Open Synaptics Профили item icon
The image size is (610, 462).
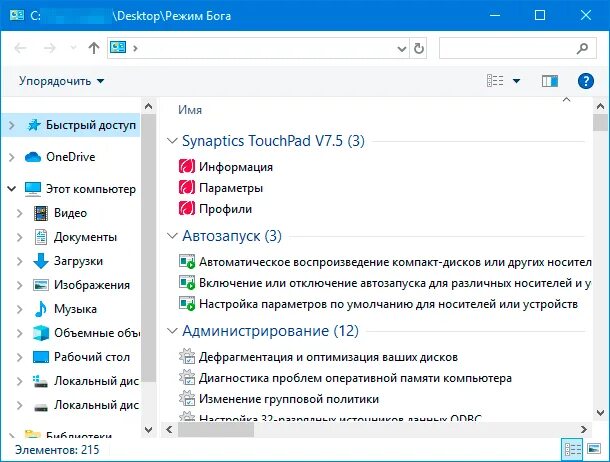click(x=187, y=209)
